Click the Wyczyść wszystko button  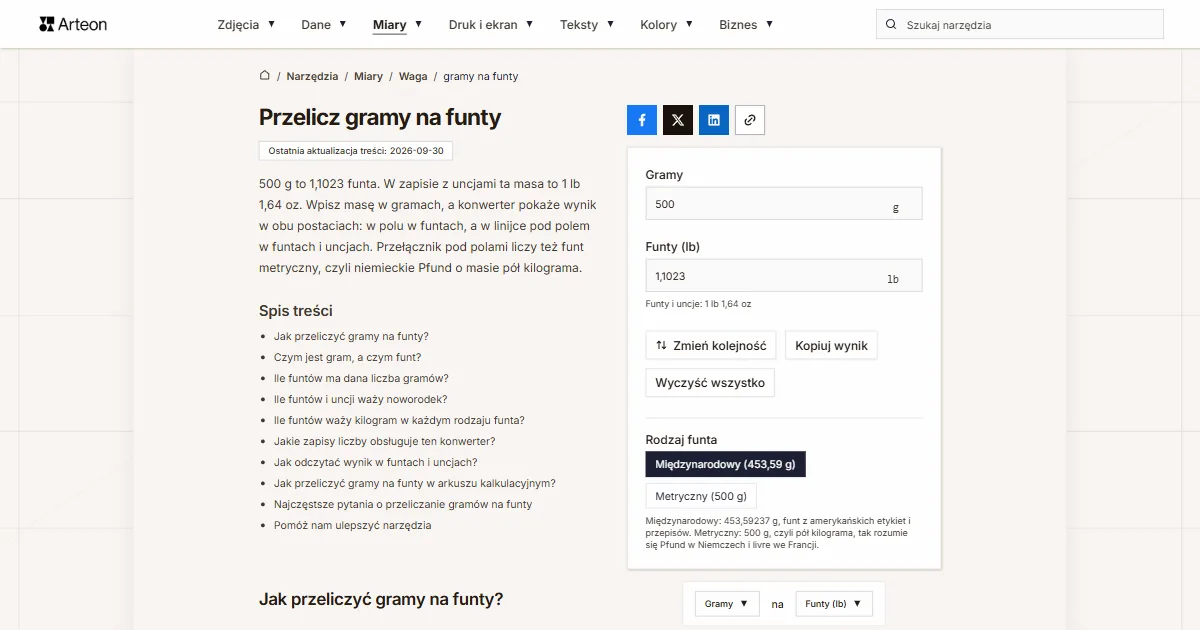click(710, 383)
